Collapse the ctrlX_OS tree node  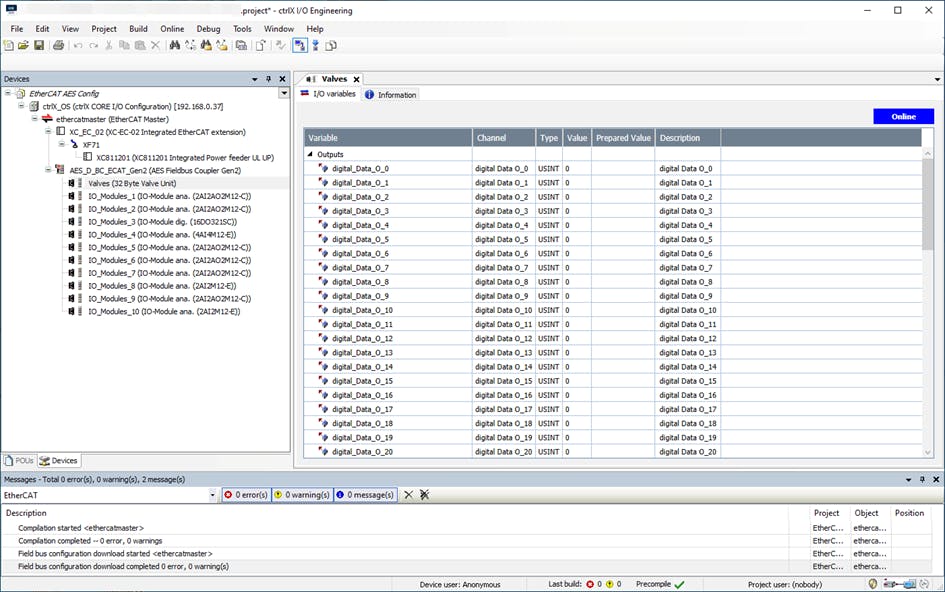pos(21,106)
